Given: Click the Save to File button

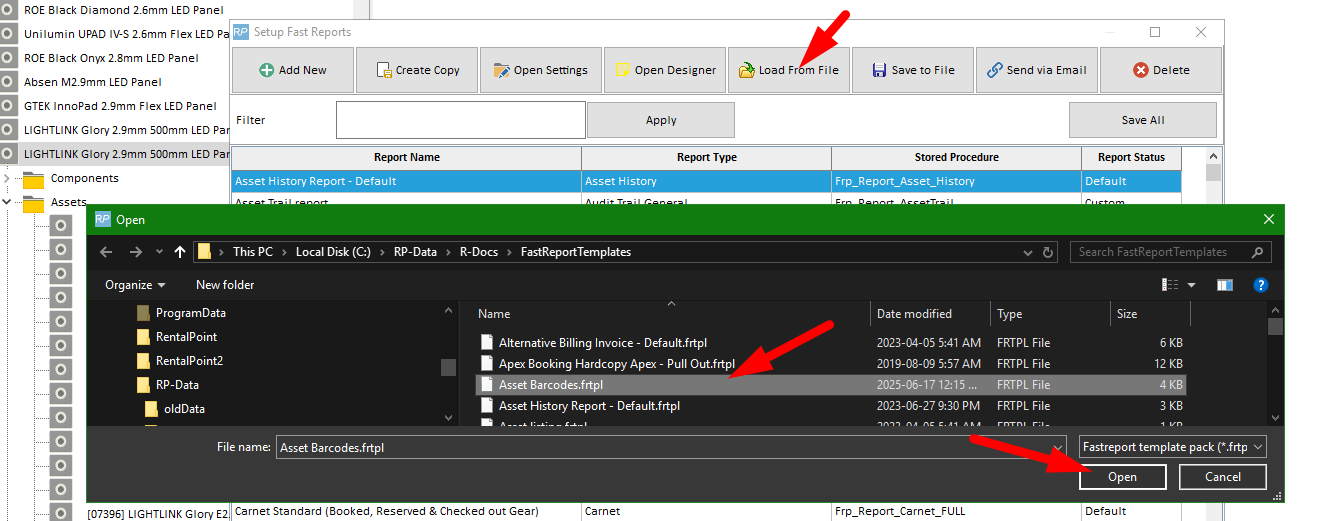Looking at the screenshot, I should coord(912,70).
